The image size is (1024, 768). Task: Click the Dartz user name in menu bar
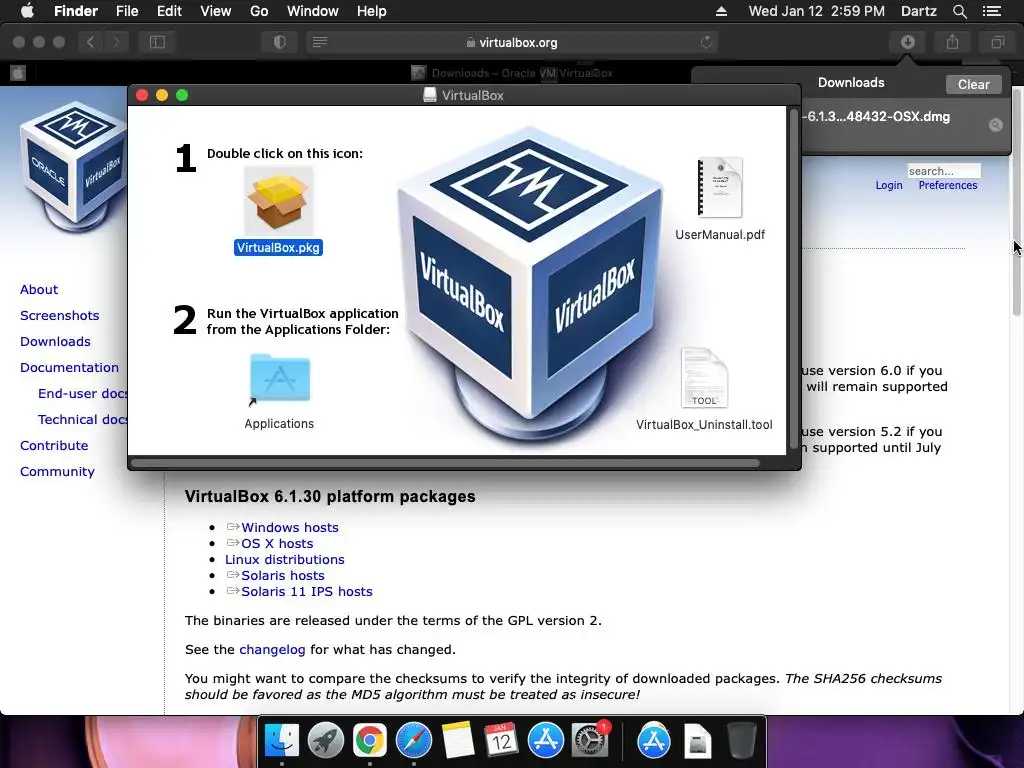pos(919,11)
